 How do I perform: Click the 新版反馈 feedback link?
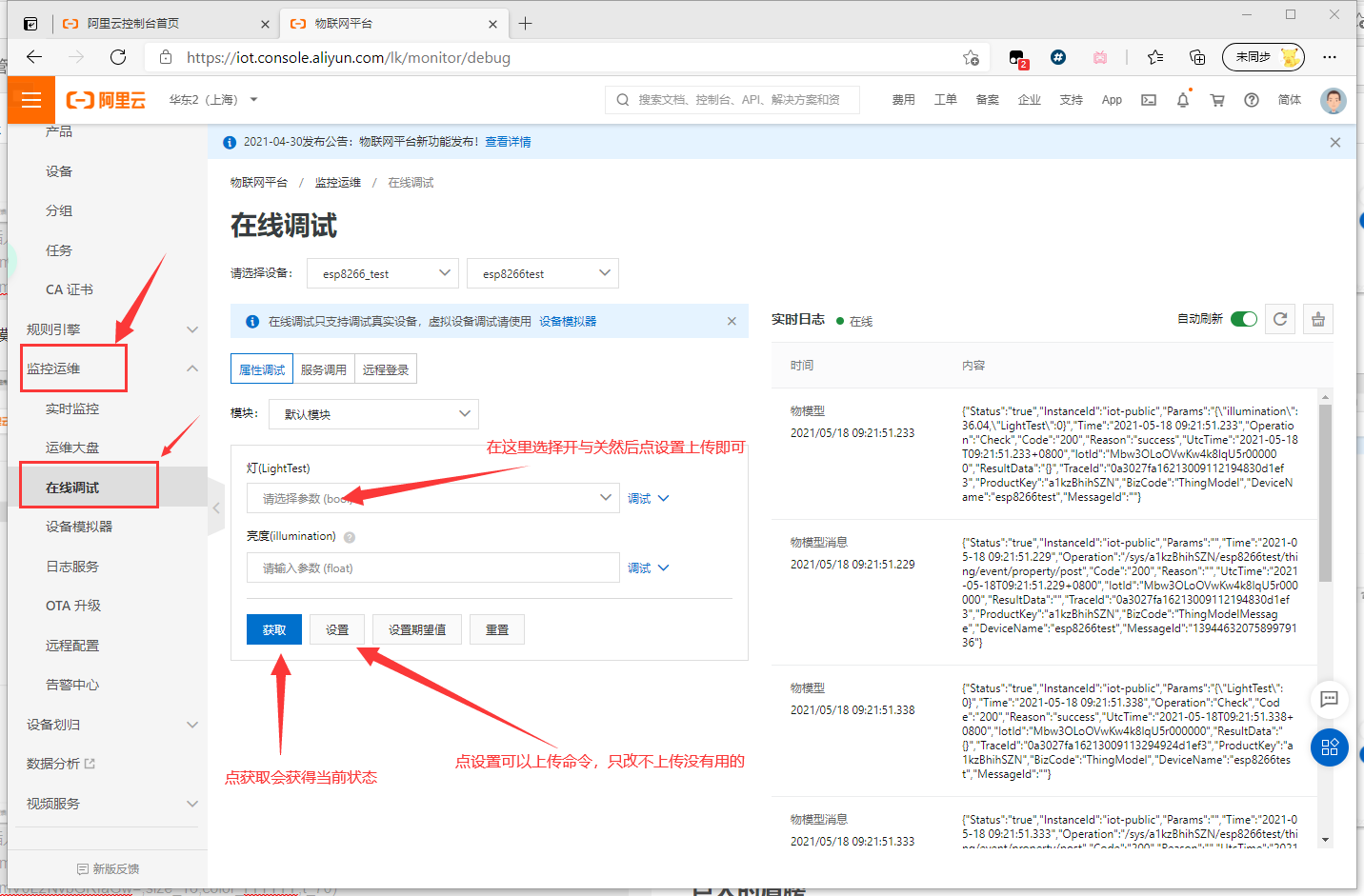(108, 868)
